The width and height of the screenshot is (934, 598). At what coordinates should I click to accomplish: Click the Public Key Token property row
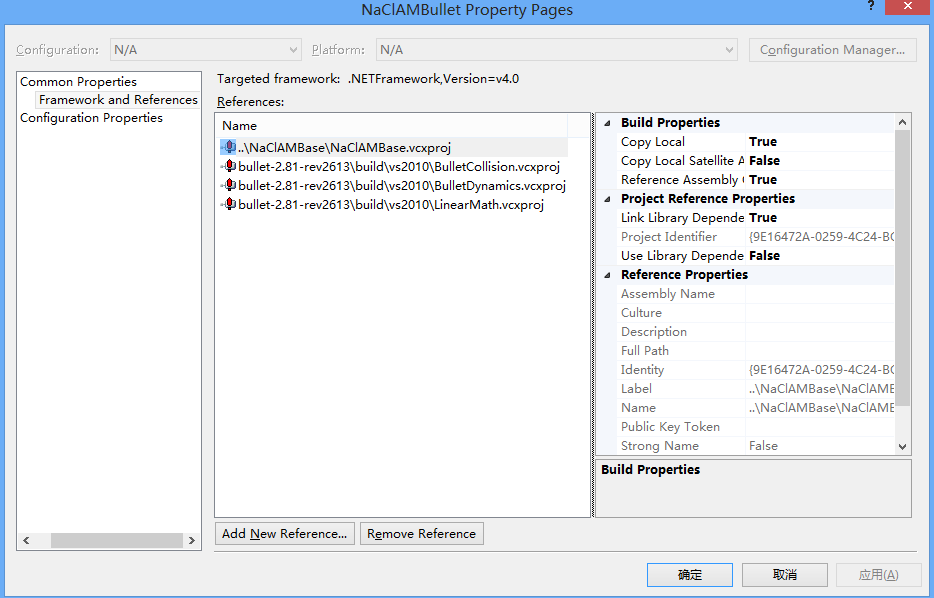[755, 427]
